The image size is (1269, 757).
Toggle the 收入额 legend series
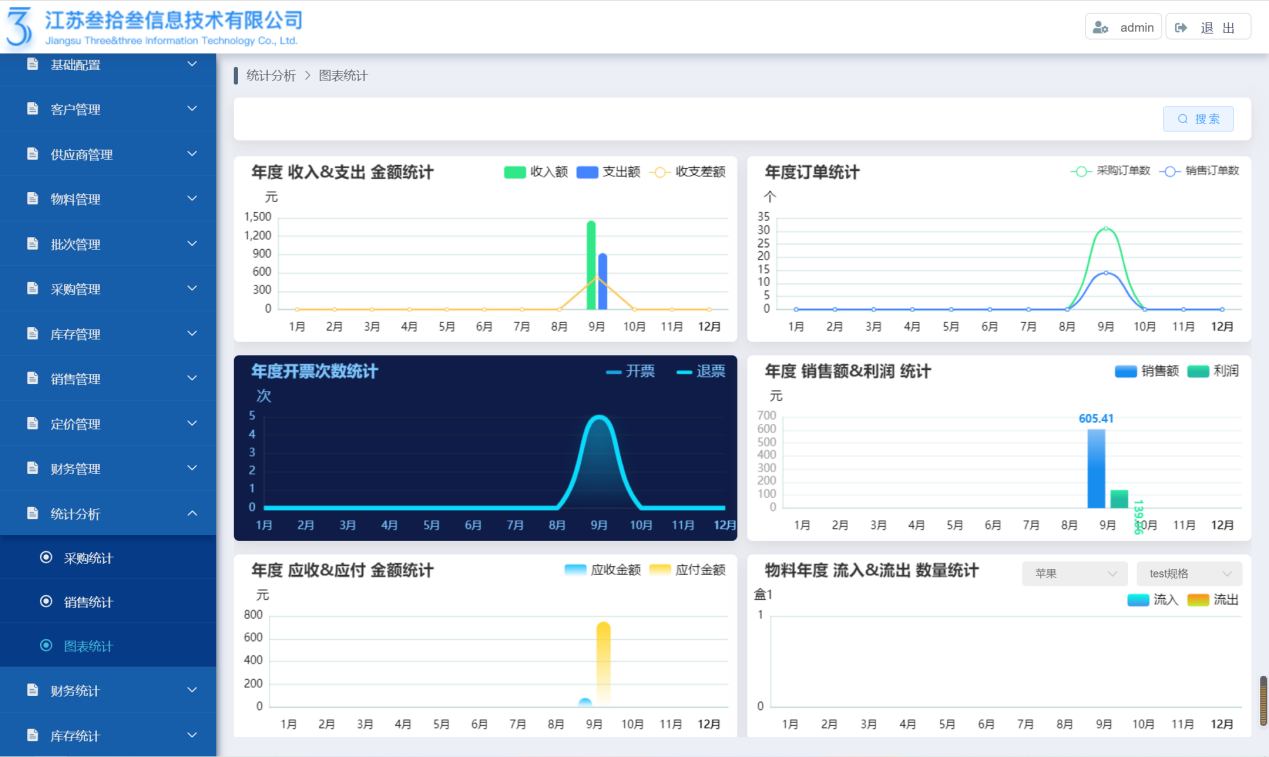(x=535, y=172)
